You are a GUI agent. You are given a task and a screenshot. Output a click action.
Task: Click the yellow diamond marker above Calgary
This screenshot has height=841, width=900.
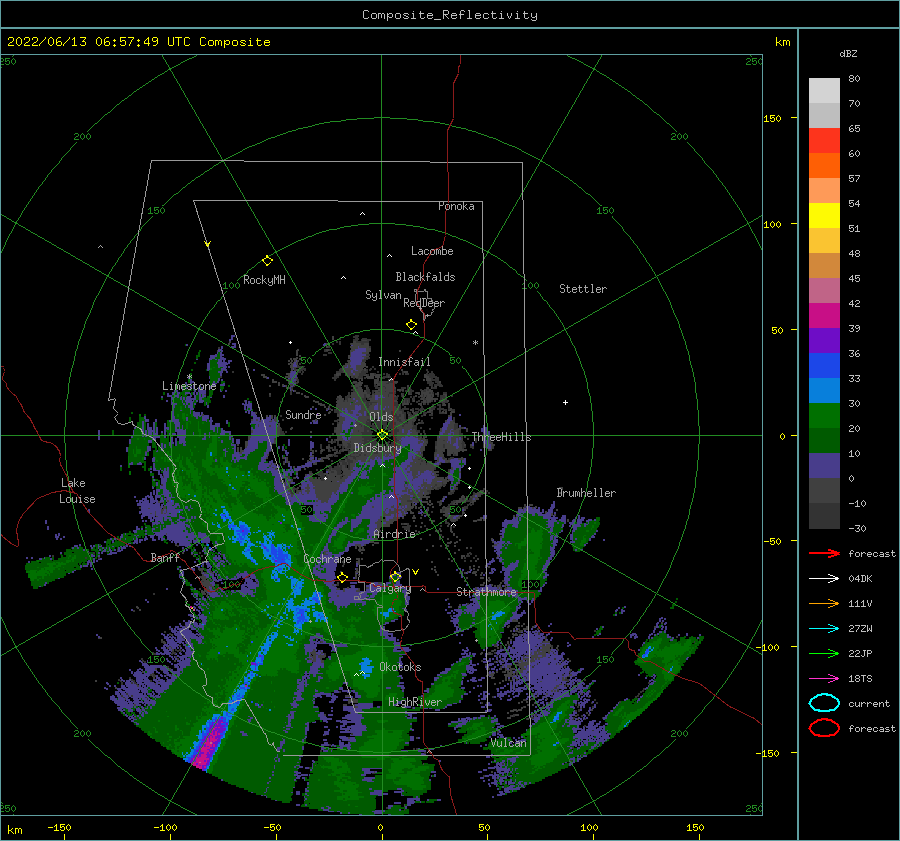point(395,576)
